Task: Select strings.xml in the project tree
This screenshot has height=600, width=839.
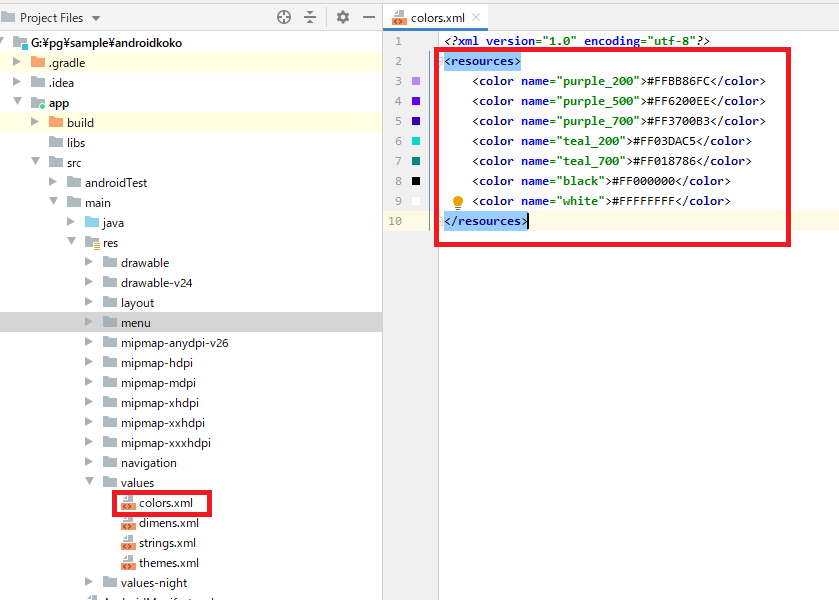Action: click(x=167, y=543)
